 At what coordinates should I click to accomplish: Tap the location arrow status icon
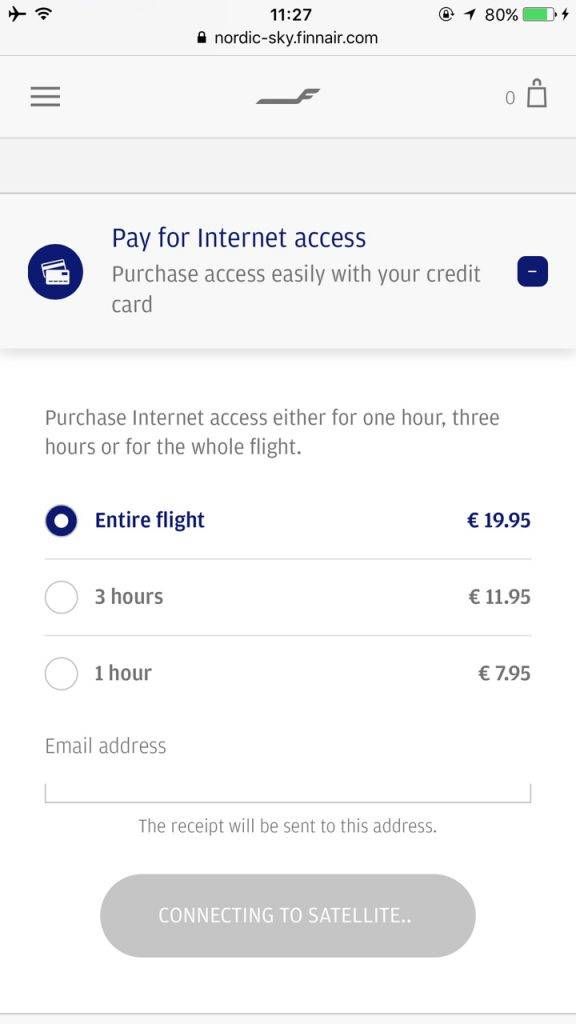470,14
